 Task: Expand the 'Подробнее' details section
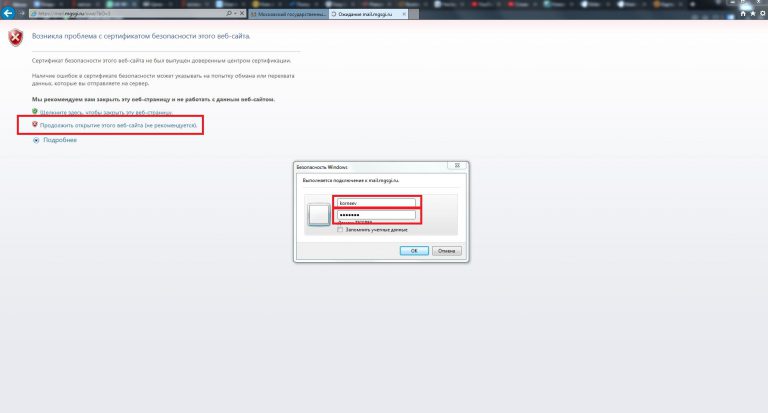coord(59,140)
